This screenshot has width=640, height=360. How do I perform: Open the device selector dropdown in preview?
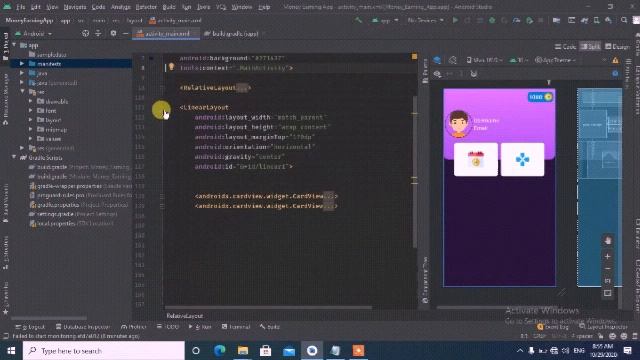pyautogui.click(x=484, y=60)
